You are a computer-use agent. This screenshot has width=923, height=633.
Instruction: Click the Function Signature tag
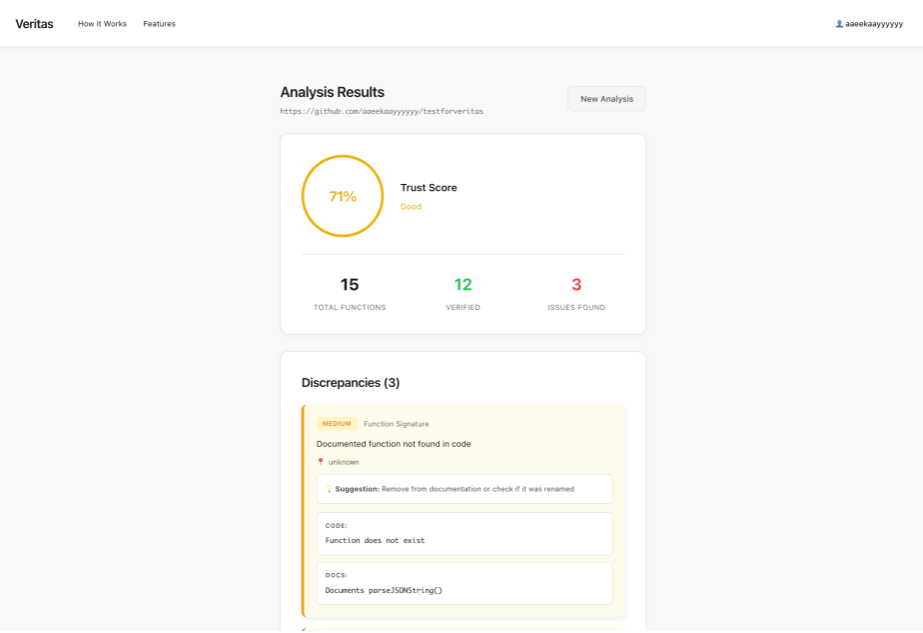click(396, 424)
